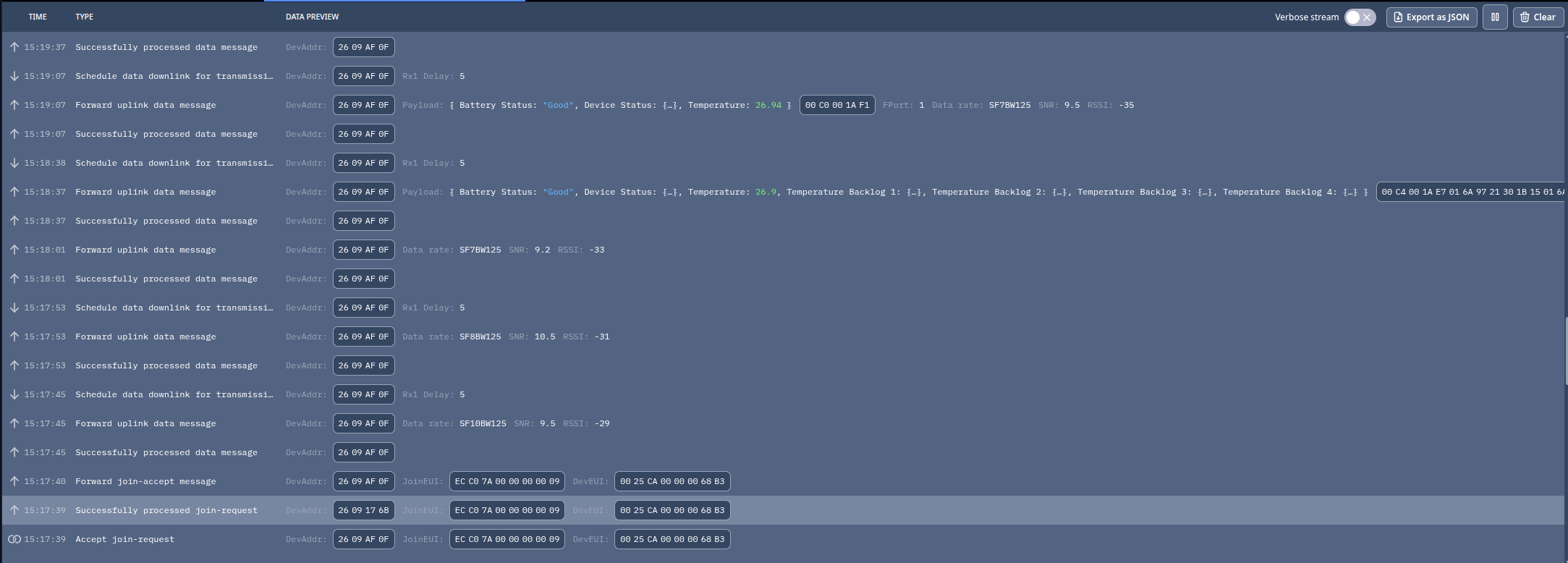Toggle the Verbose stream switch
This screenshot has height=563, width=1568.
click(x=1360, y=17)
